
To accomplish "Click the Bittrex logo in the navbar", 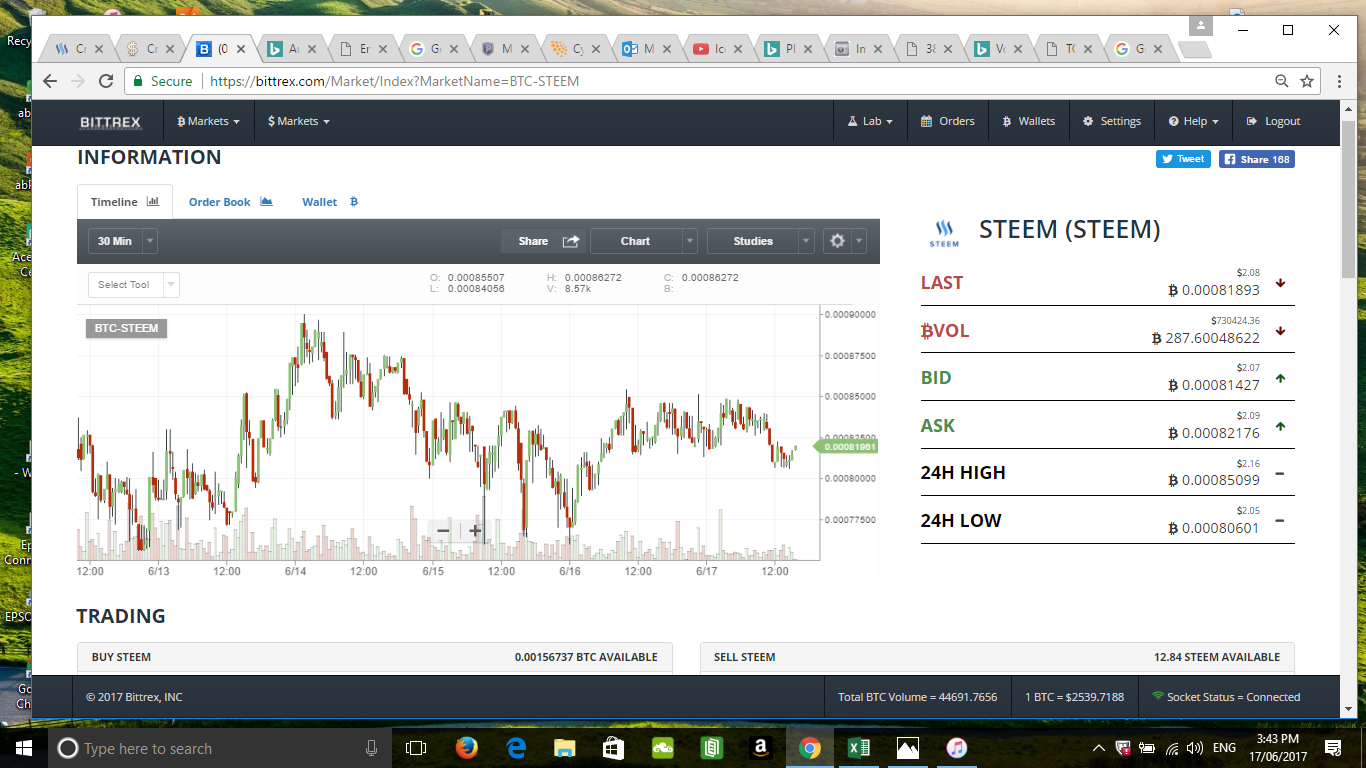I will [110, 122].
